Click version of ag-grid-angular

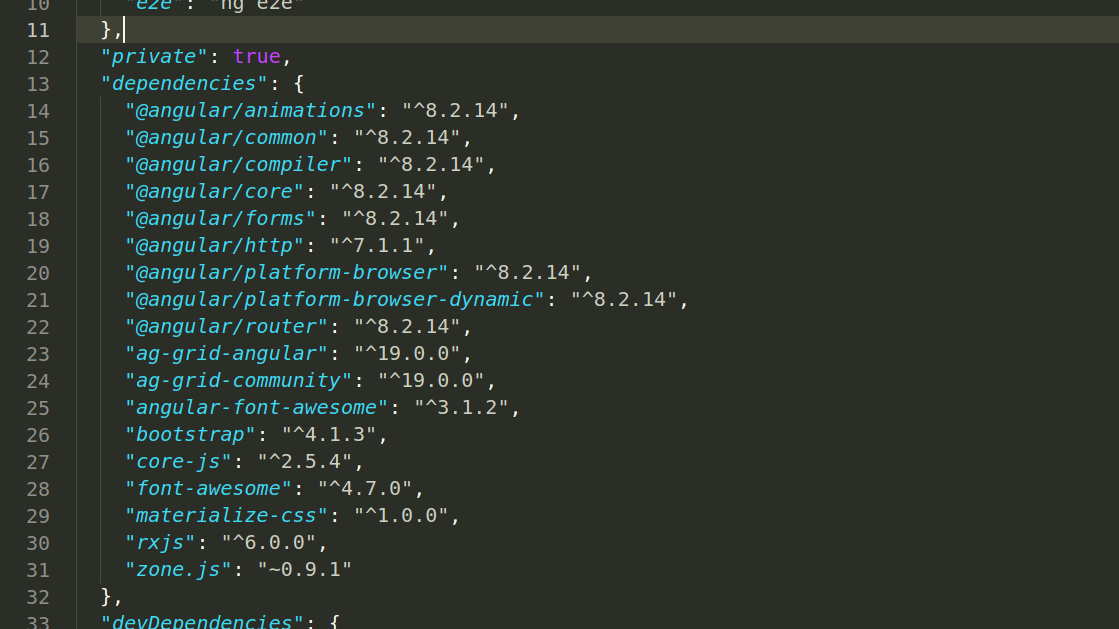click(407, 353)
